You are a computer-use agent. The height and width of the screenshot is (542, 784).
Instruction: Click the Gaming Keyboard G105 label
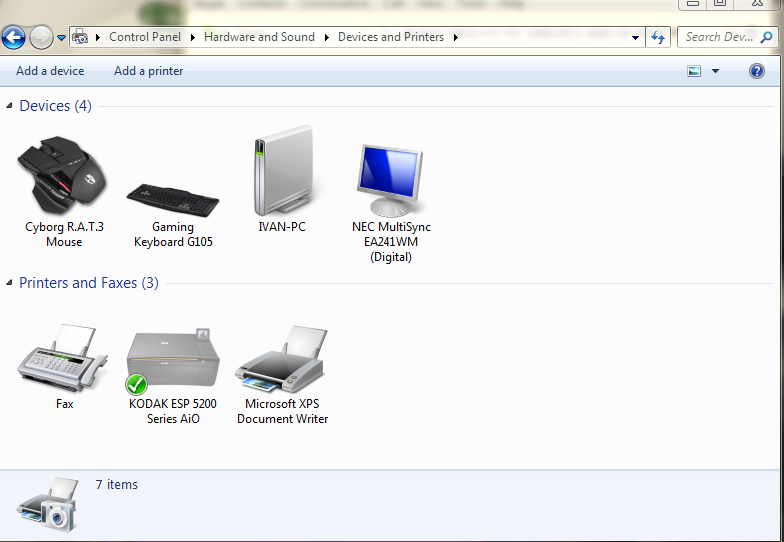point(173,234)
